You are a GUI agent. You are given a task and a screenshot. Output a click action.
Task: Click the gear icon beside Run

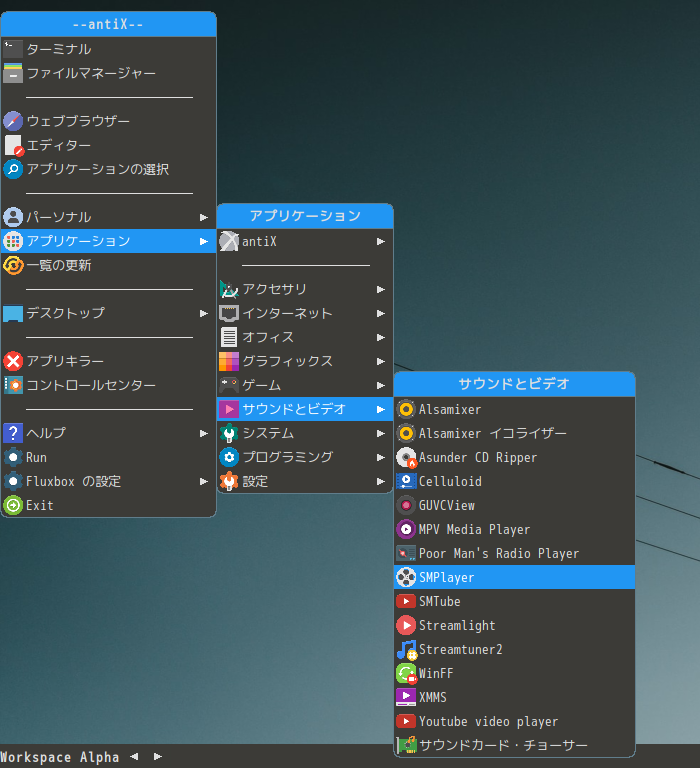(13, 457)
